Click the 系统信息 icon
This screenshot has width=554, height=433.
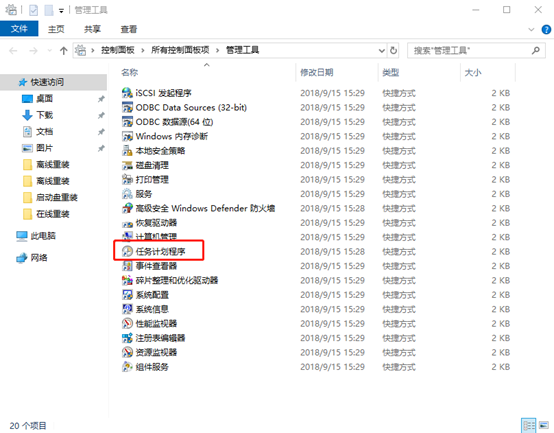pos(127,309)
